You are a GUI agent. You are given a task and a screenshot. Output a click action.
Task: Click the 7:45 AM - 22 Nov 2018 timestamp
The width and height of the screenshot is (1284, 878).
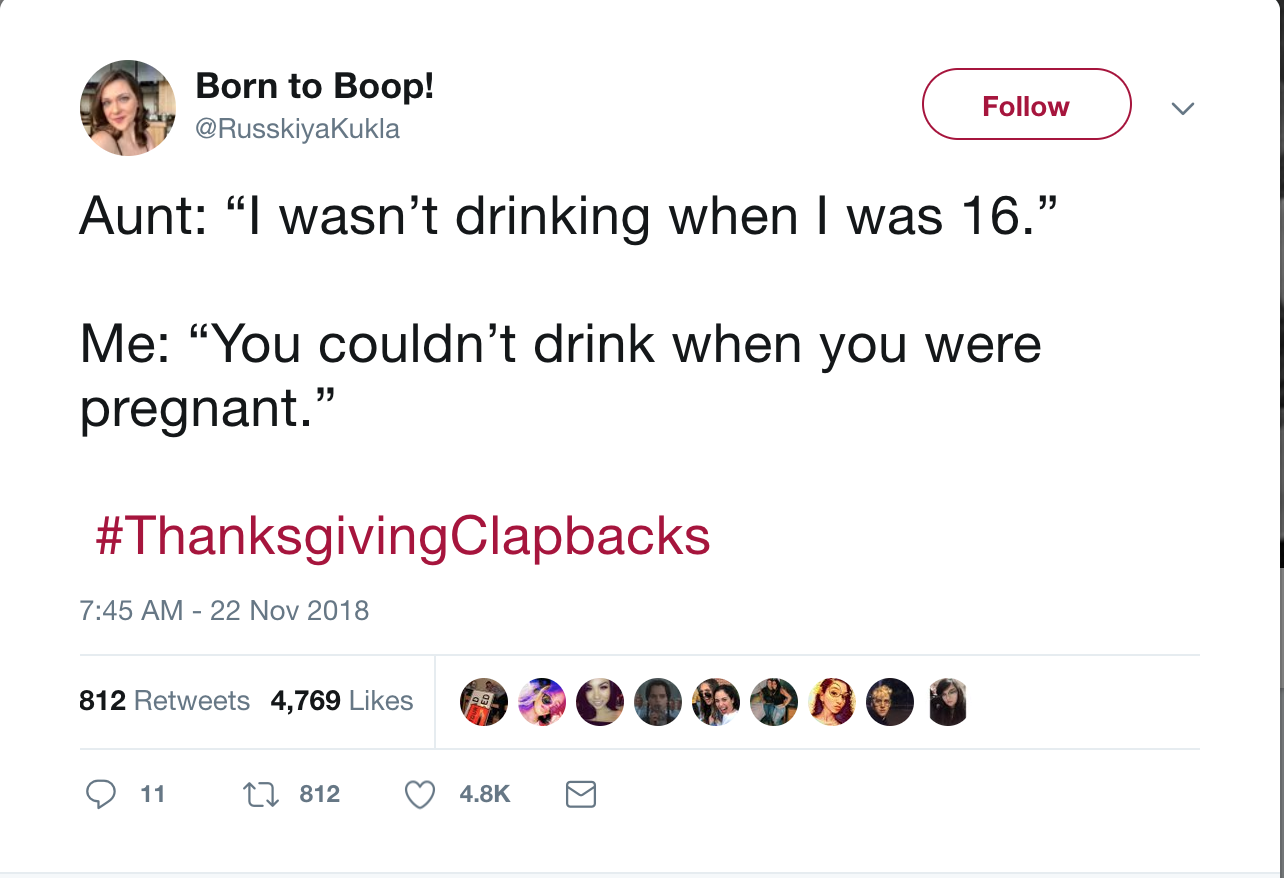pyautogui.click(x=224, y=610)
